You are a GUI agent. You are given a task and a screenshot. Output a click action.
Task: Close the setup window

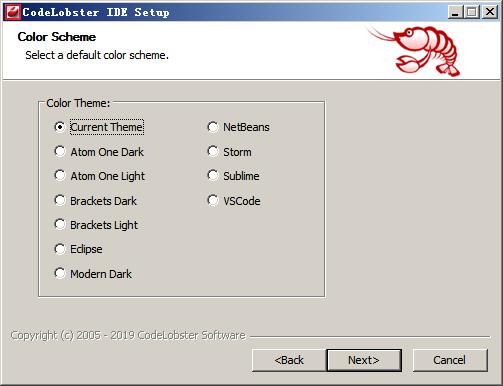click(490, 12)
